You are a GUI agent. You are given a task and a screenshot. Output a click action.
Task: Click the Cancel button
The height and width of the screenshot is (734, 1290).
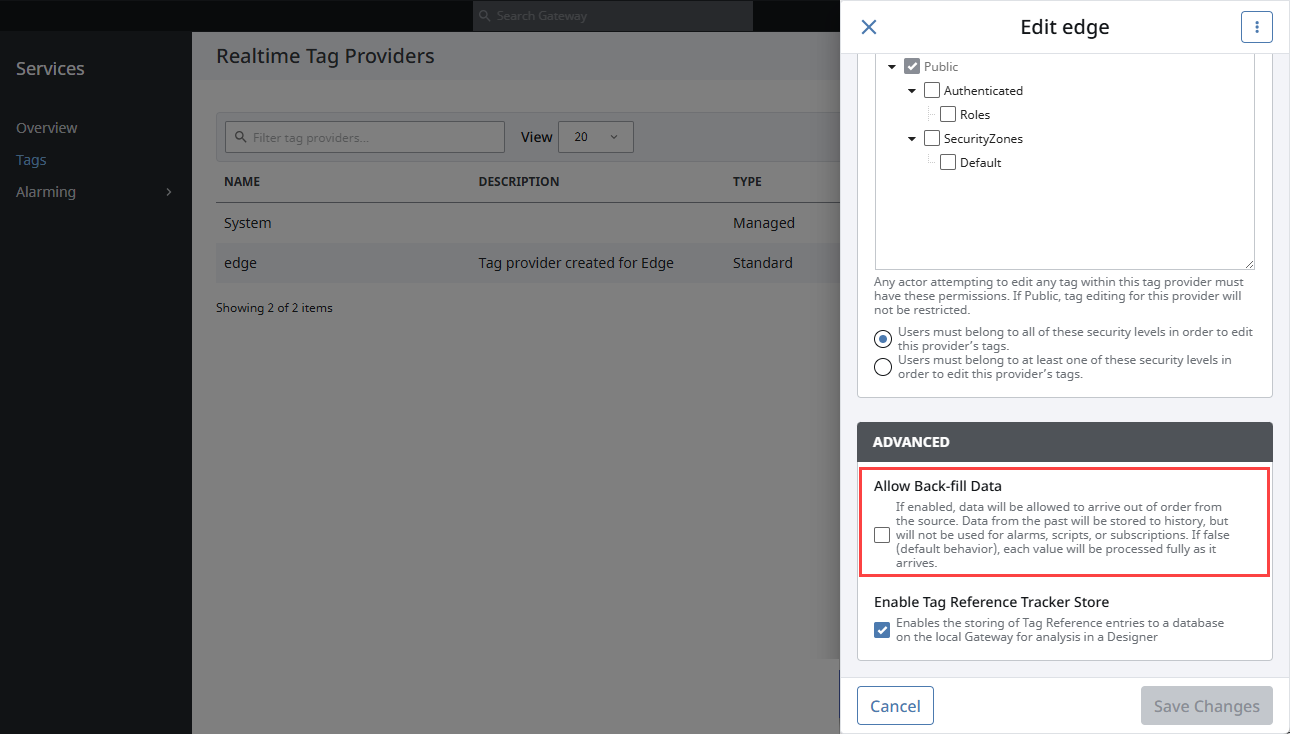click(895, 706)
